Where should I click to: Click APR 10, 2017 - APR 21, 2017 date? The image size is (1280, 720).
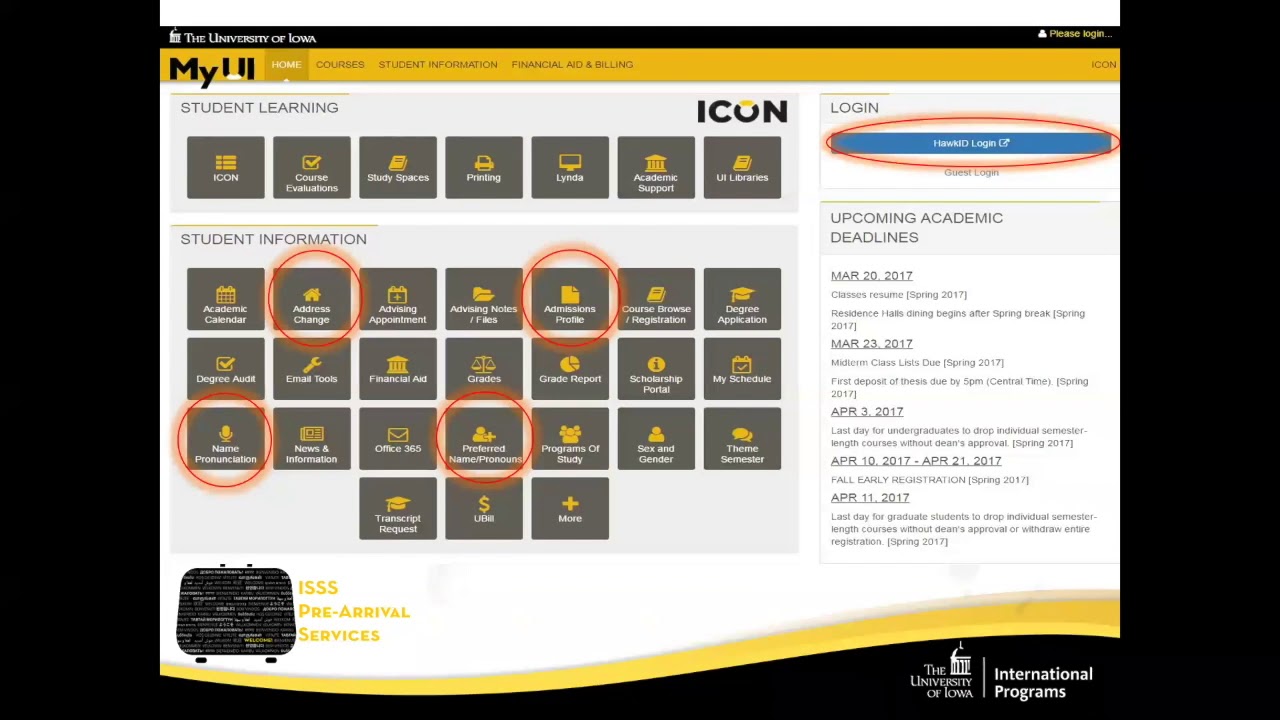point(916,460)
